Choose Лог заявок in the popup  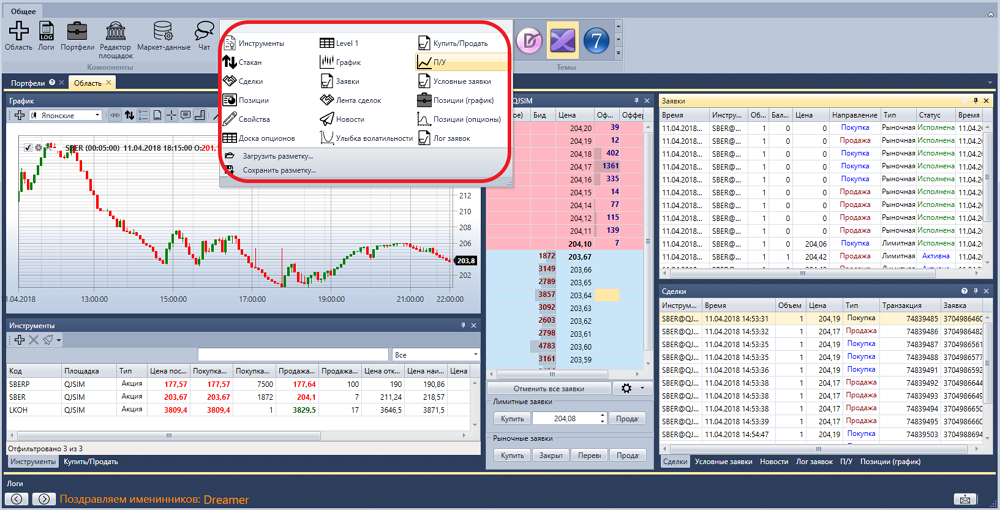click(445, 138)
